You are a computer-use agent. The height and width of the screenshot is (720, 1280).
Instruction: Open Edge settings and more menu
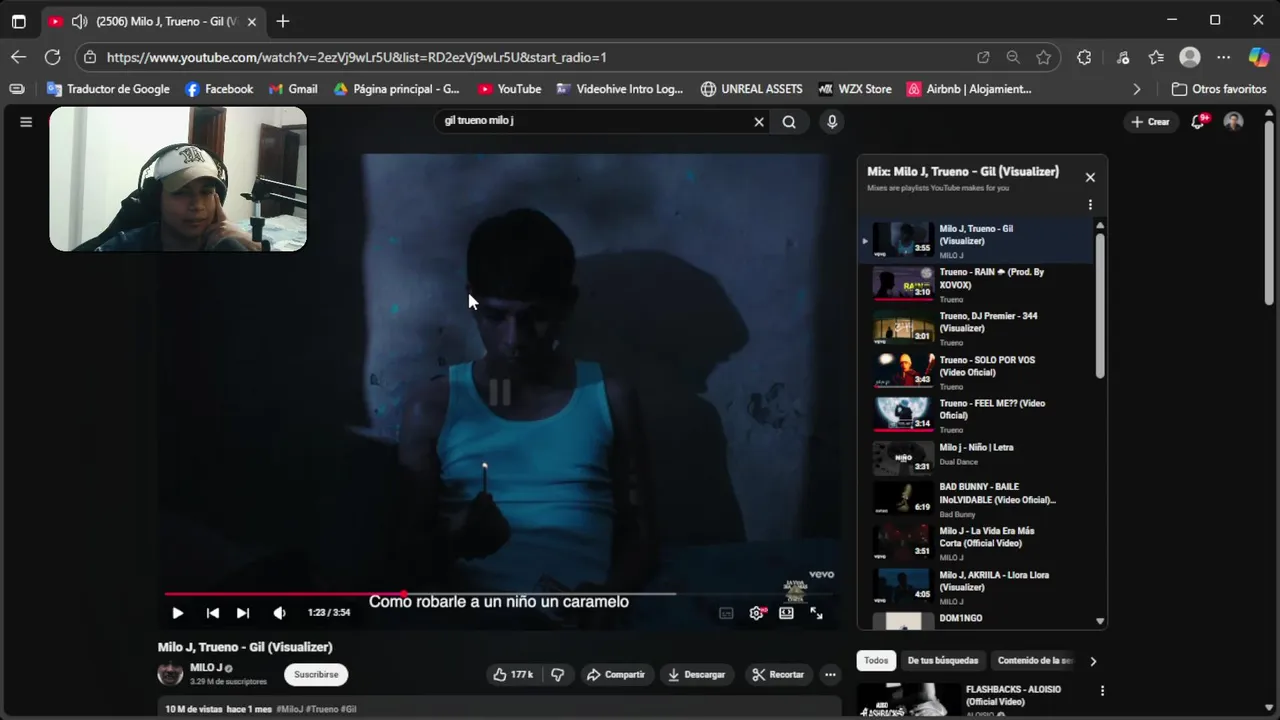click(x=1223, y=57)
